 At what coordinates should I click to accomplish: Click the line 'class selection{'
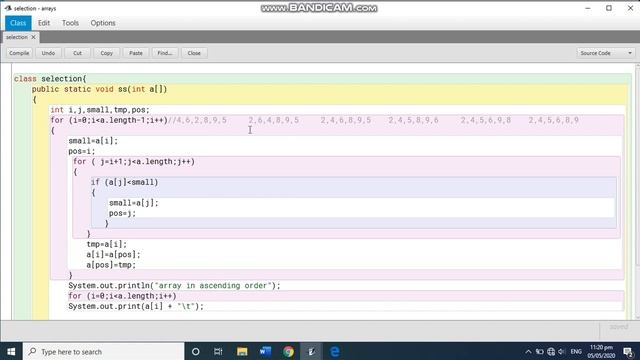(50, 79)
